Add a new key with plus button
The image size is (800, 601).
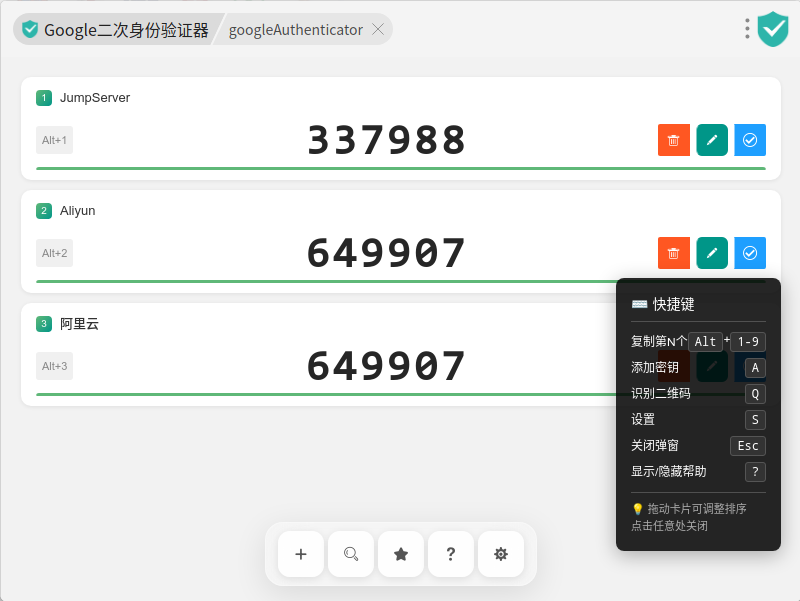[x=301, y=554]
